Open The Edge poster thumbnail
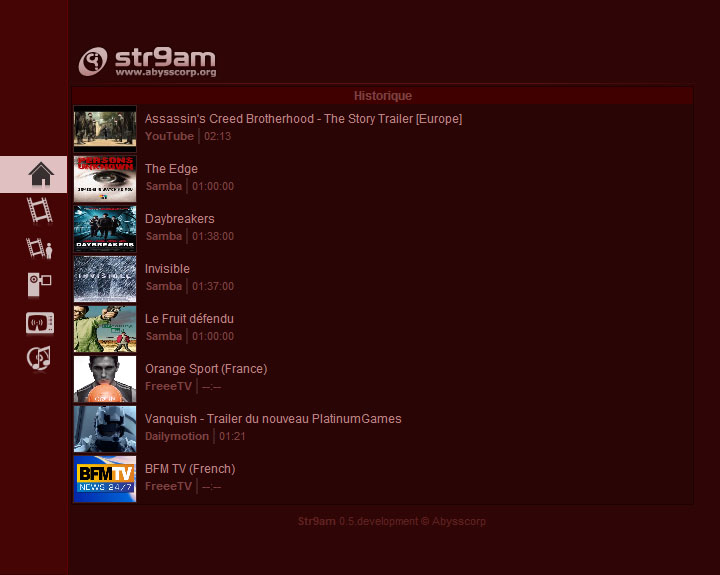The height and width of the screenshot is (575, 720). pyautogui.click(x=105, y=179)
